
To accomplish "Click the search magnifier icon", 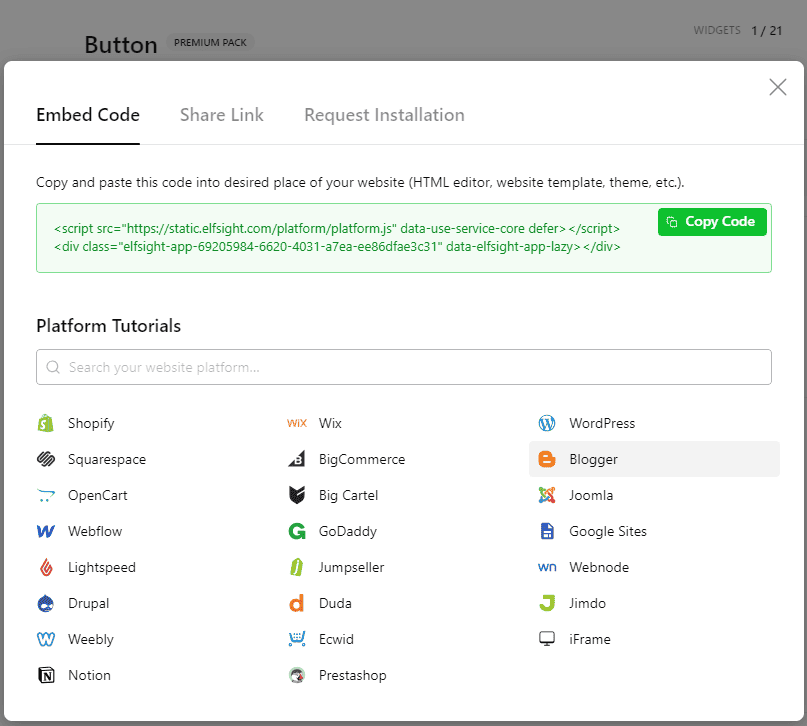I will 53,367.
